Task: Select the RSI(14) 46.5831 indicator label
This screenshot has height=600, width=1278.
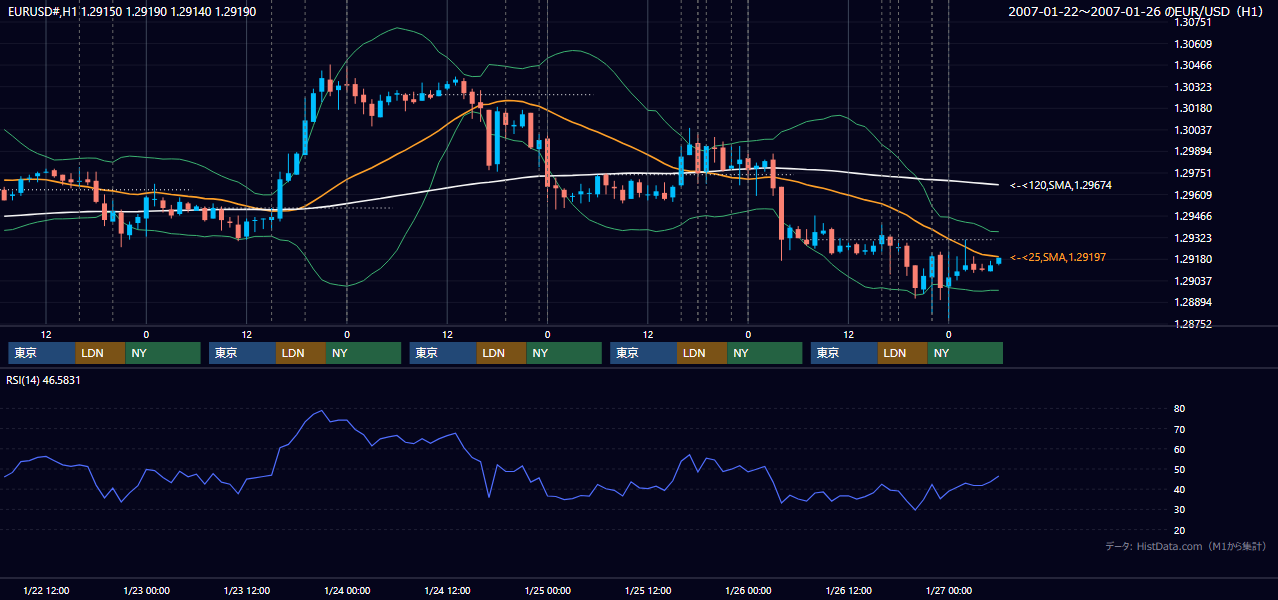Action: [43, 380]
